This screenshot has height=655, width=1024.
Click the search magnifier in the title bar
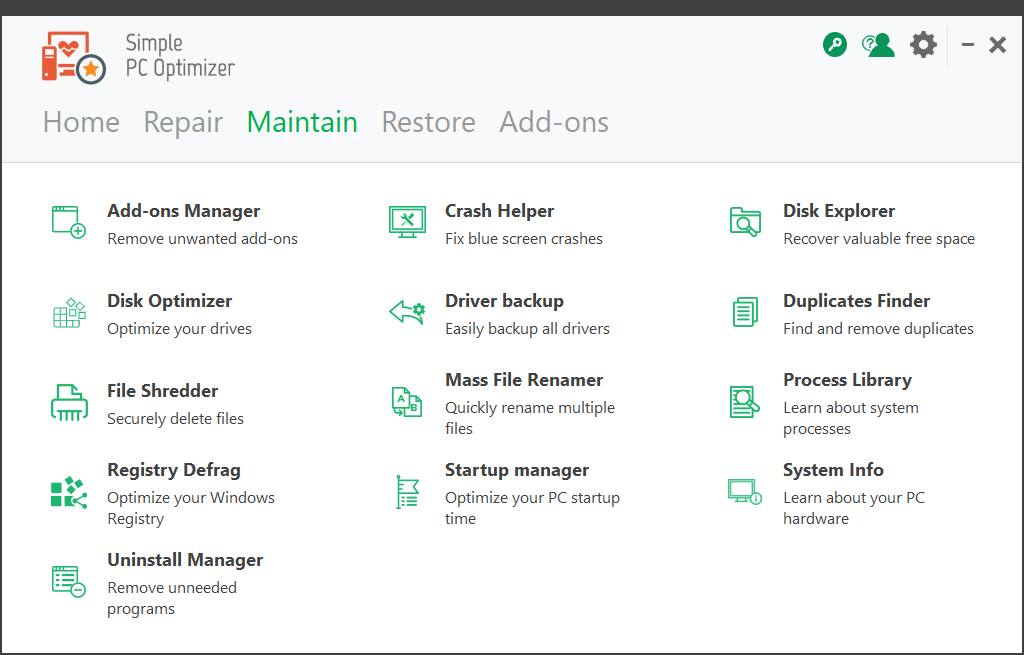[x=834, y=44]
